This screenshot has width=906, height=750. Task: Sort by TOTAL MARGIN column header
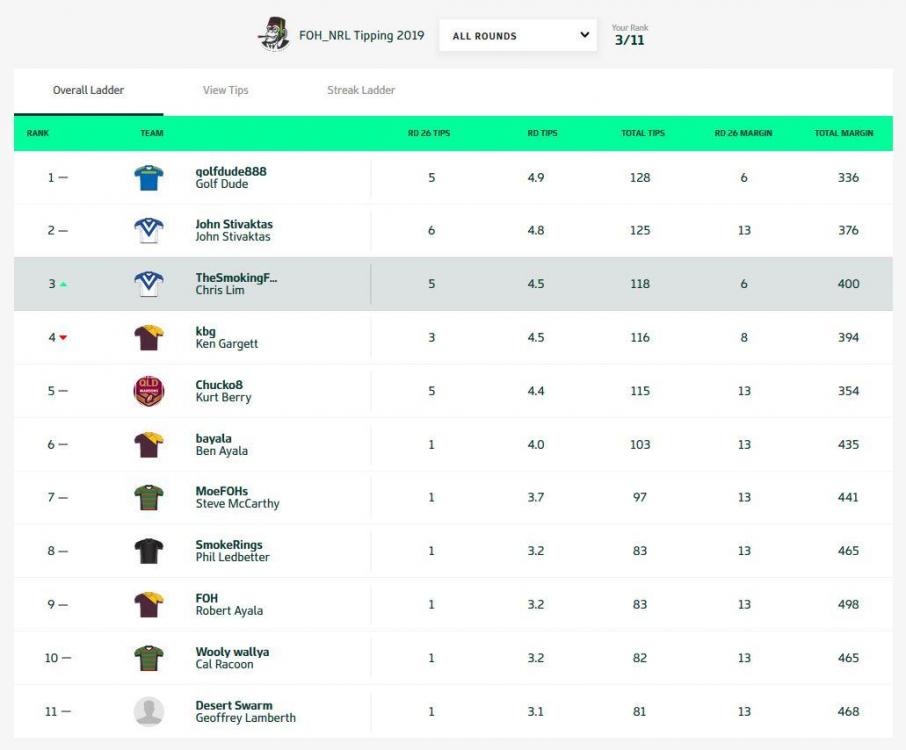[x=844, y=133]
